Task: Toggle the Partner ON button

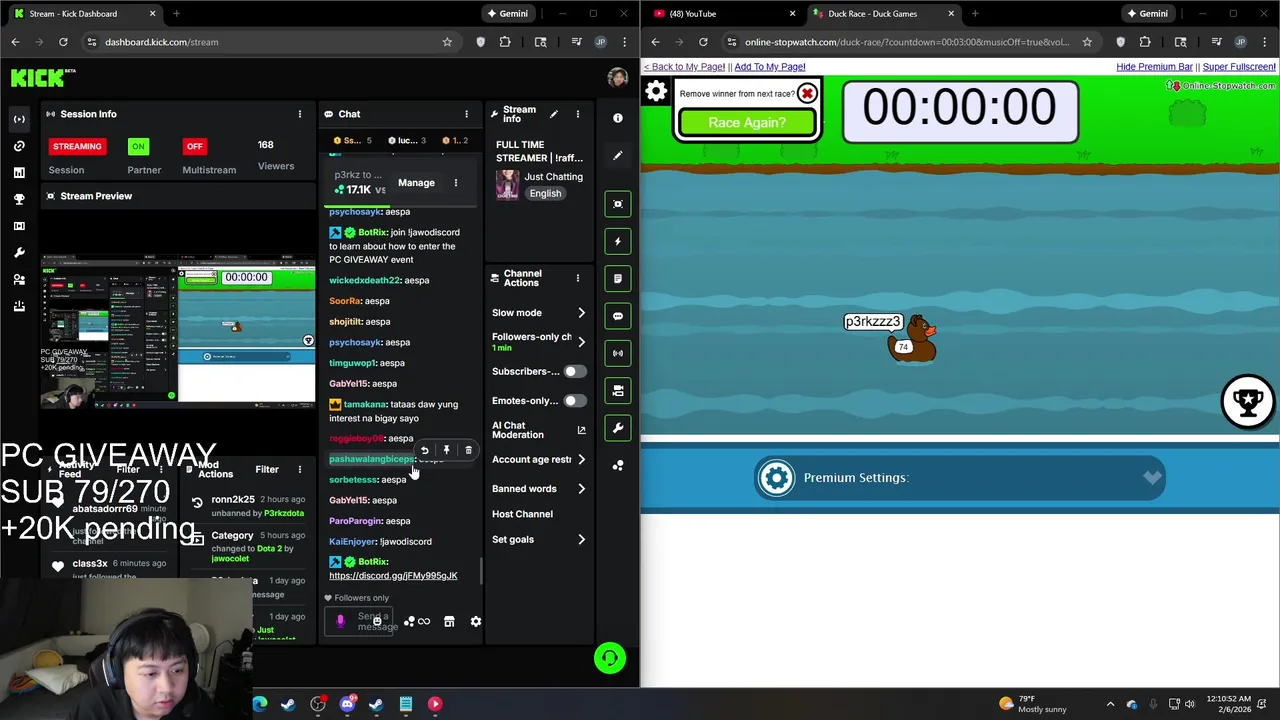Action: [138, 146]
